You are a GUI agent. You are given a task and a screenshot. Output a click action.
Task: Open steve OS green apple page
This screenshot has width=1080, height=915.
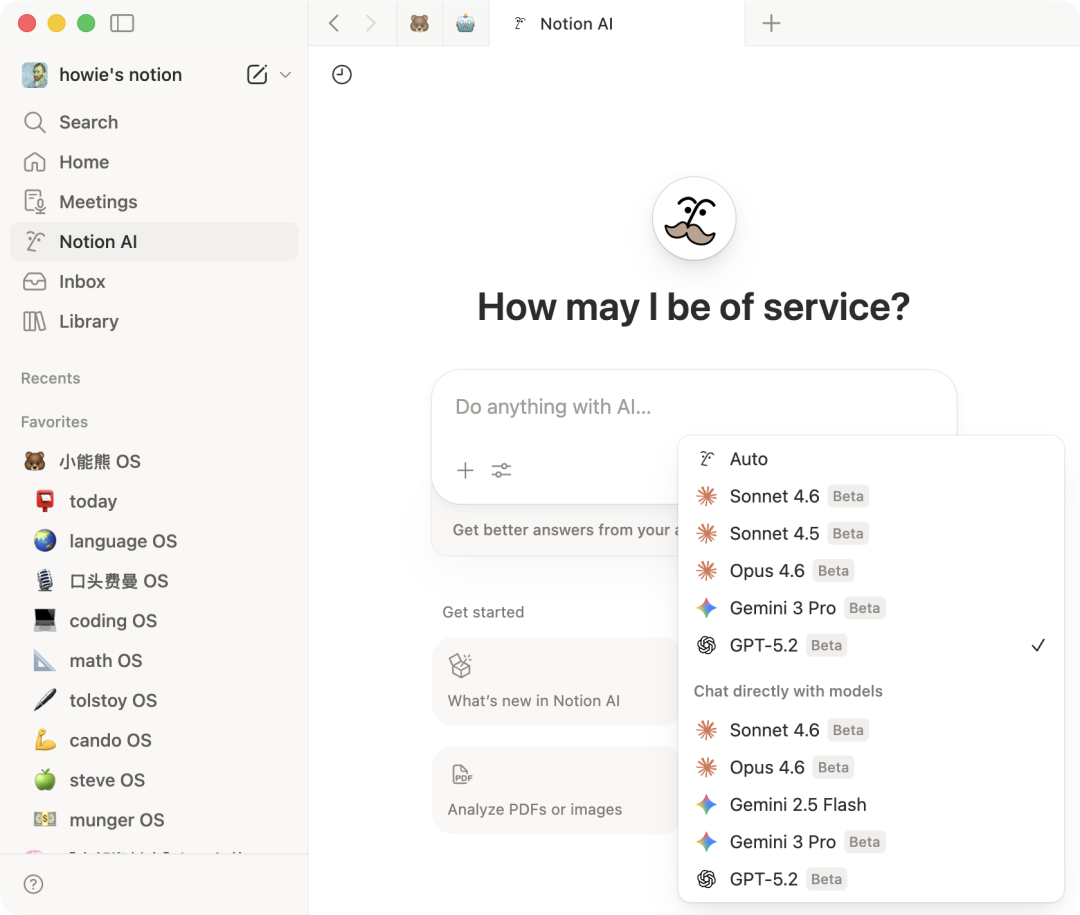pos(154,781)
